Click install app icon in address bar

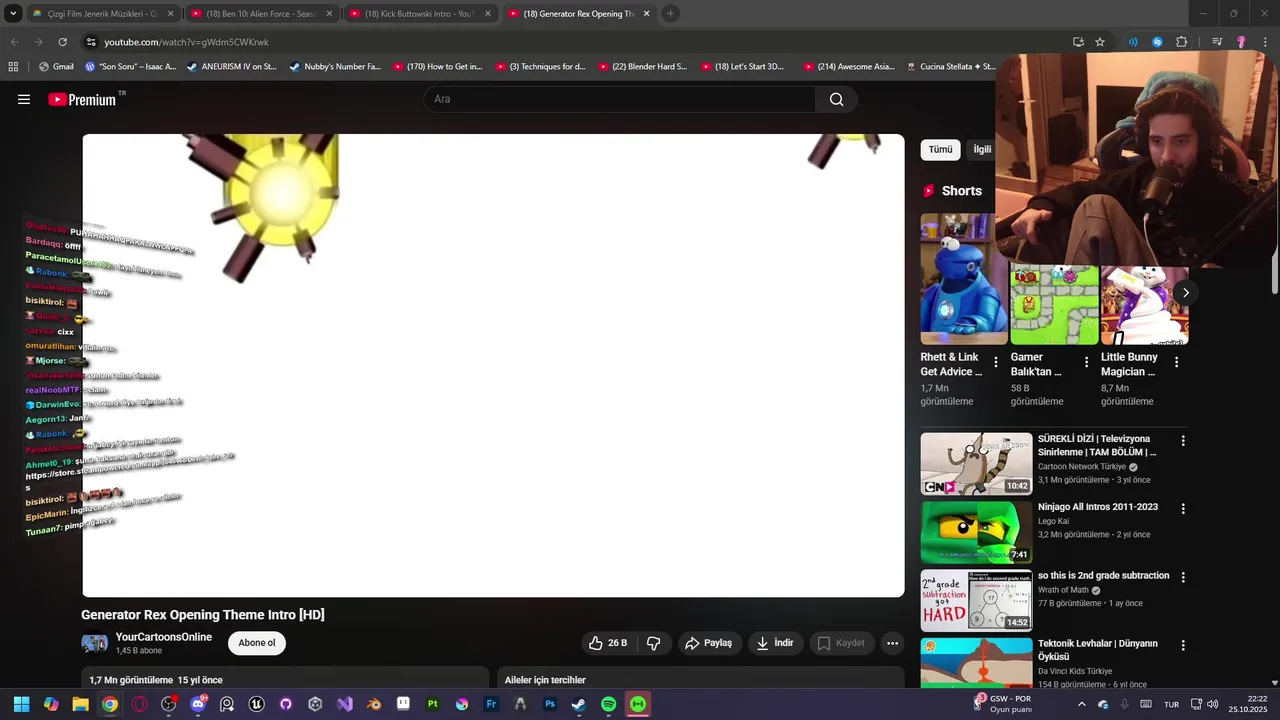(1078, 42)
